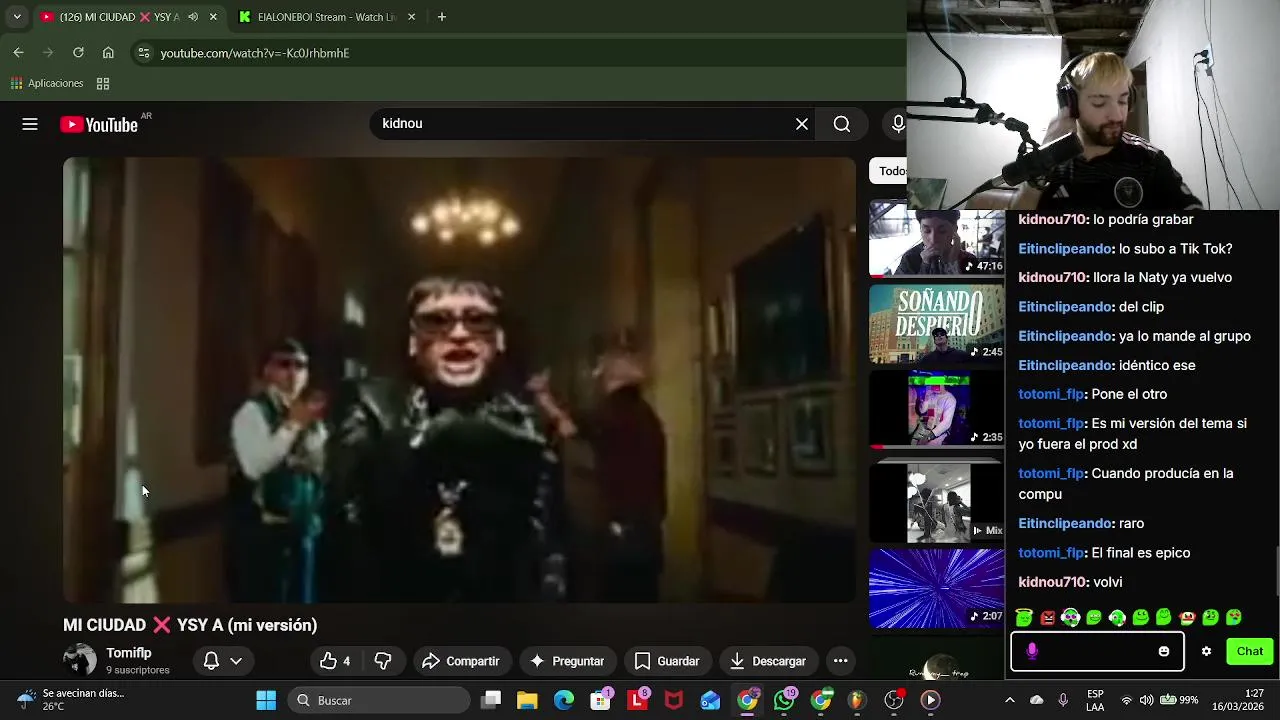Pick the angry red emote
This screenshot has width=1280, height=720.
(1047, 618)
